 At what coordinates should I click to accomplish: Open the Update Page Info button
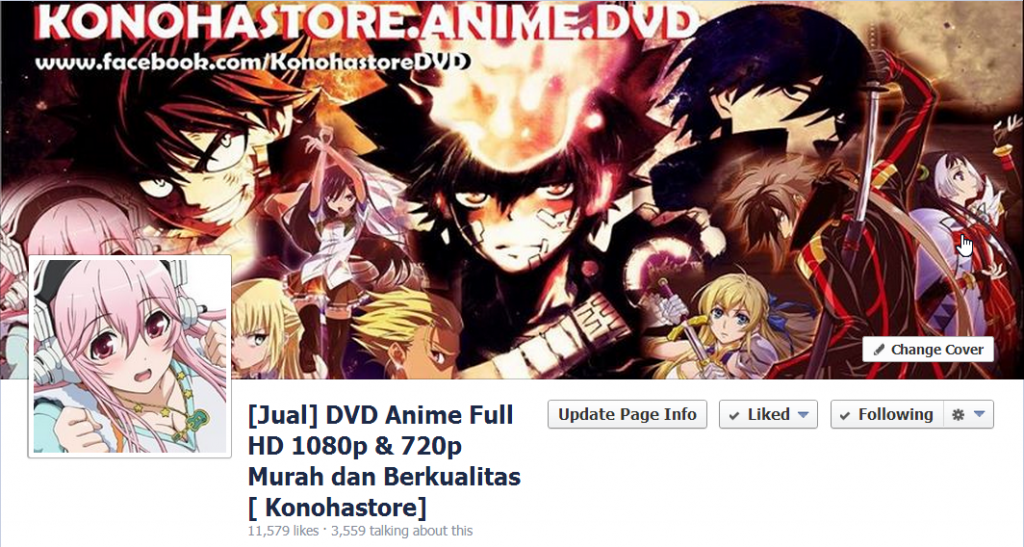[x=627, y=414]
